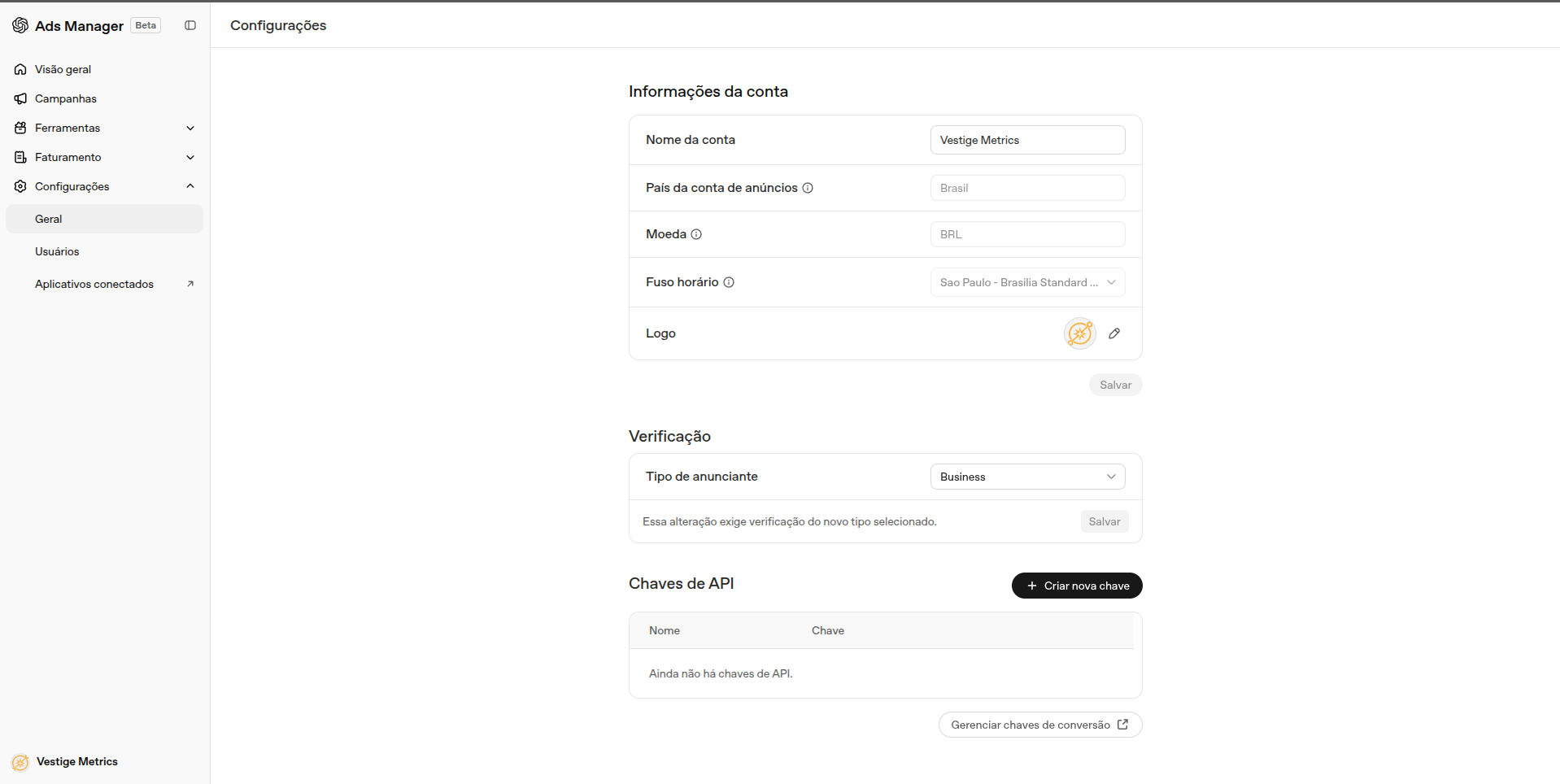Expand the Faturamento section chevron

coord(190,157)
